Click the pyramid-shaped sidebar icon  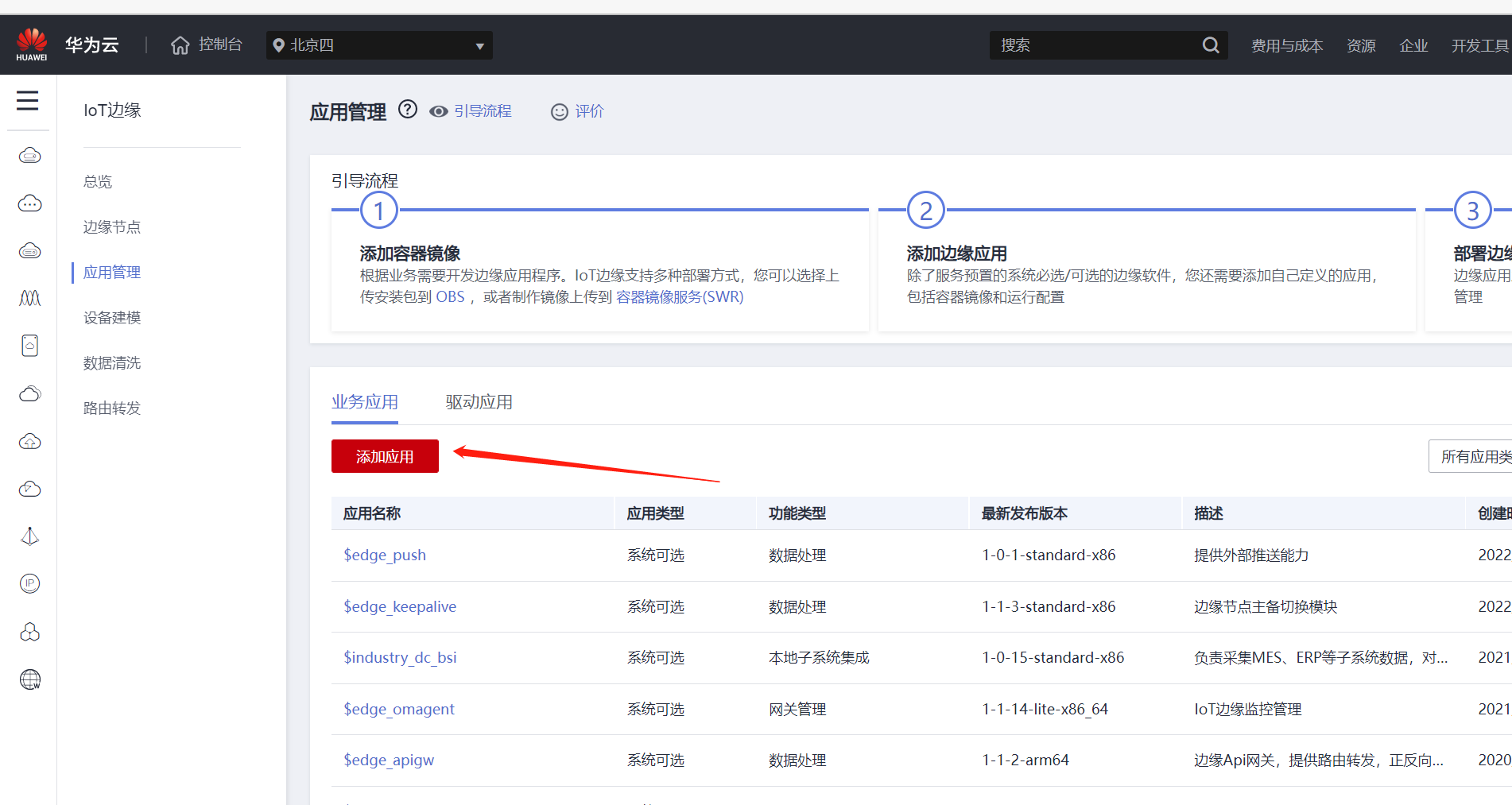coord(29,536)
